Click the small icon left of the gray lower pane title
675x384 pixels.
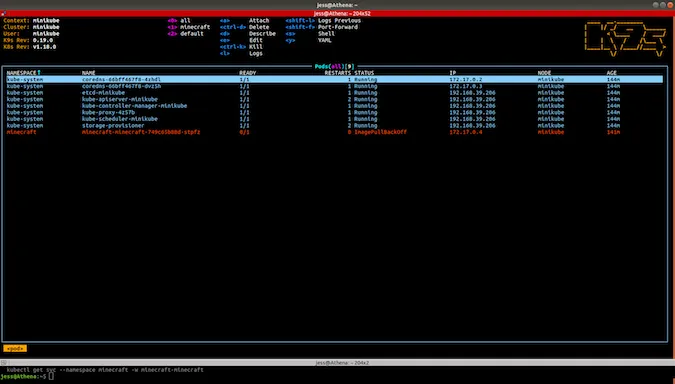[3, 363]
